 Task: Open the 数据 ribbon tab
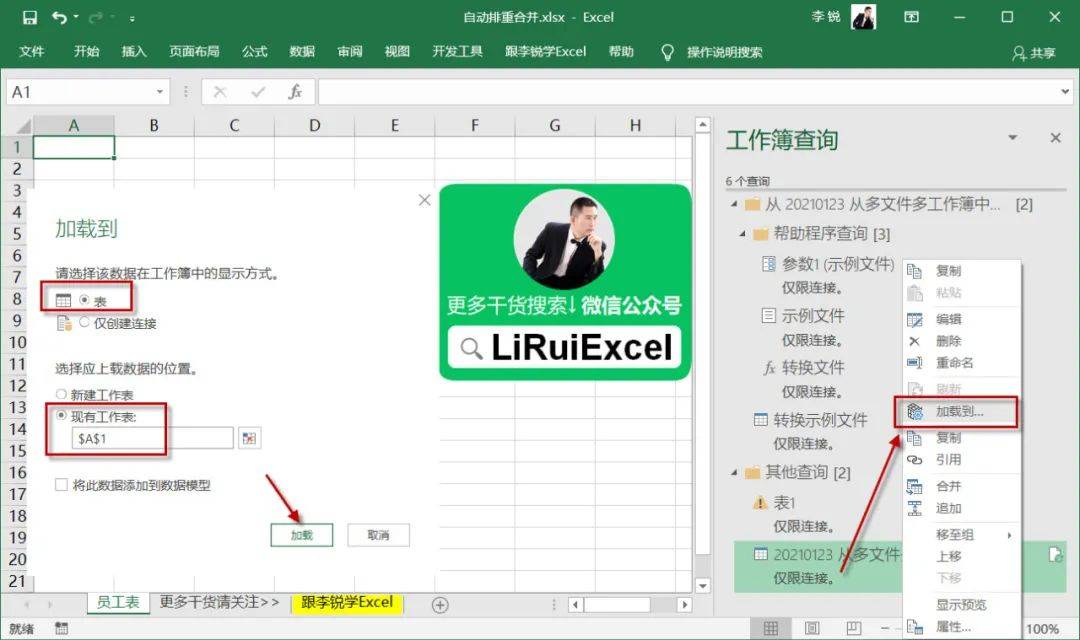[x=302, y=52]
